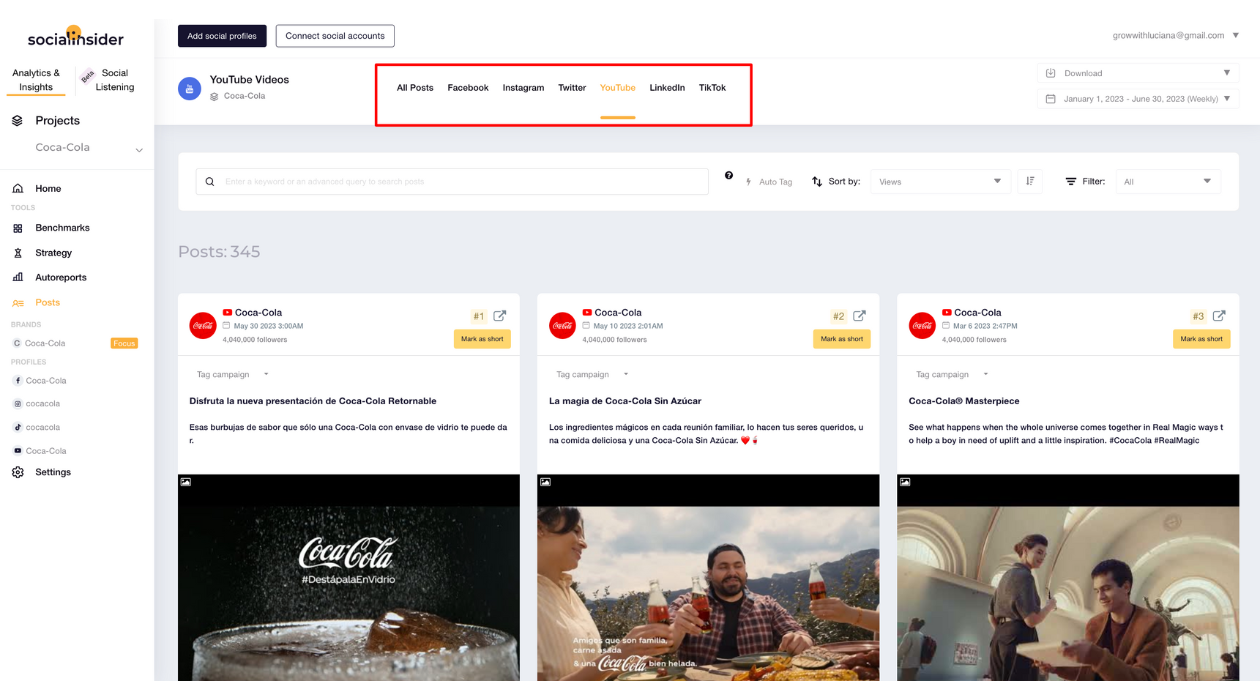Viewport: 1260px width, 700px height.
Task: Open external link for post #3
Action: [x=1219, y=316]
